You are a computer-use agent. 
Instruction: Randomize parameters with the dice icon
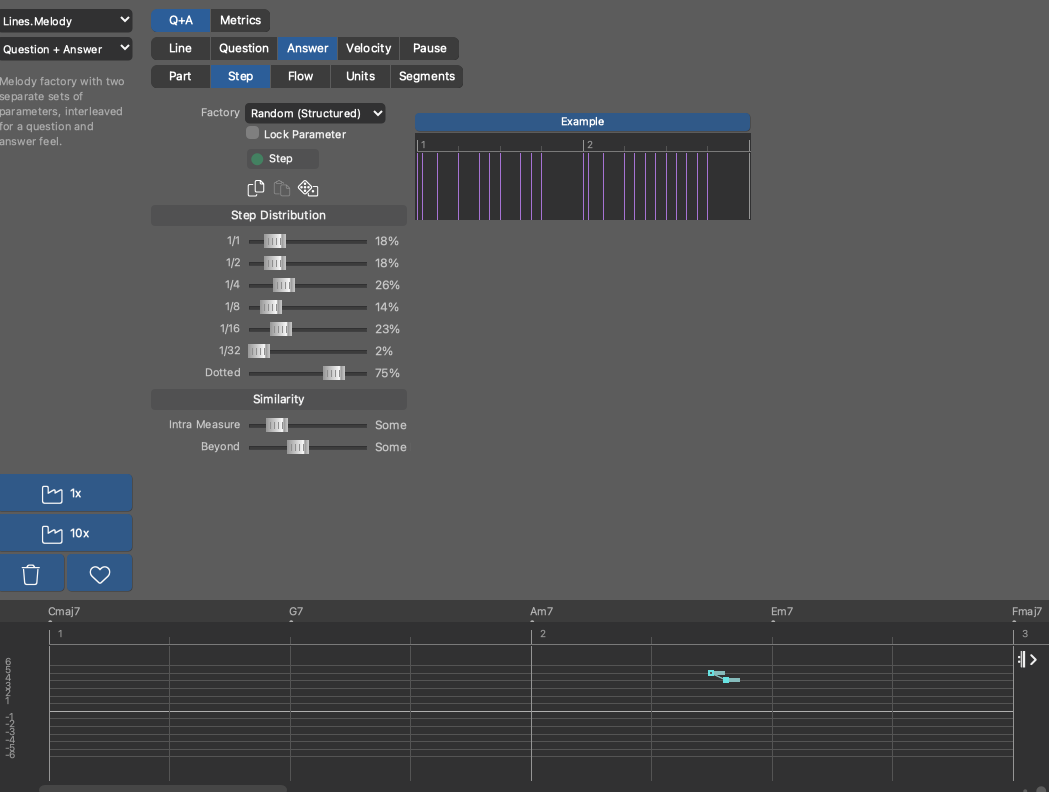308,188
